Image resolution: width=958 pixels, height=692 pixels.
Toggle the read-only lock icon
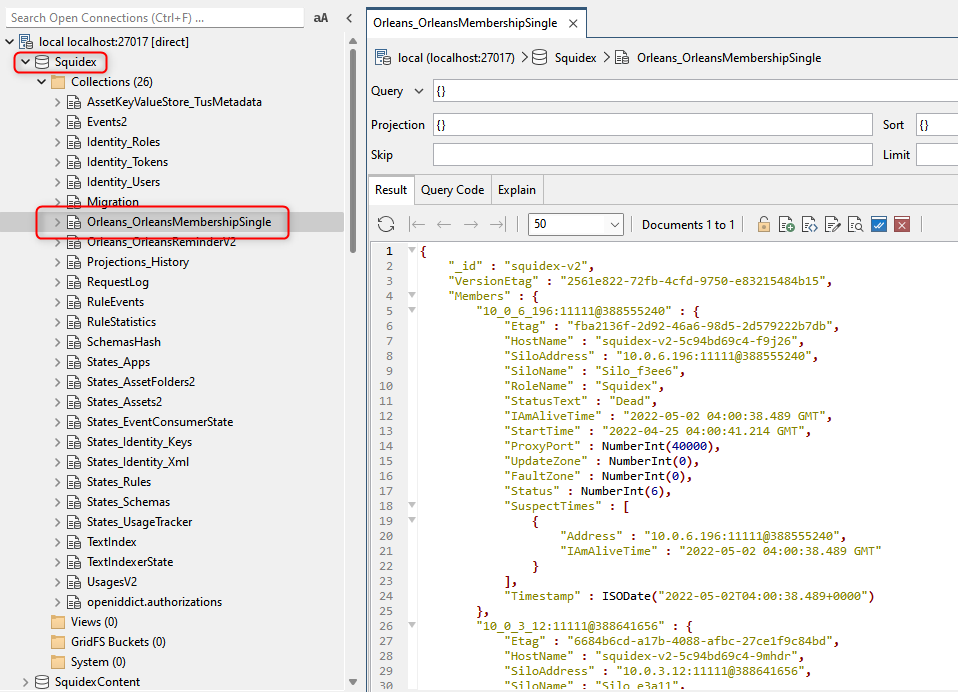click(764, 224)
